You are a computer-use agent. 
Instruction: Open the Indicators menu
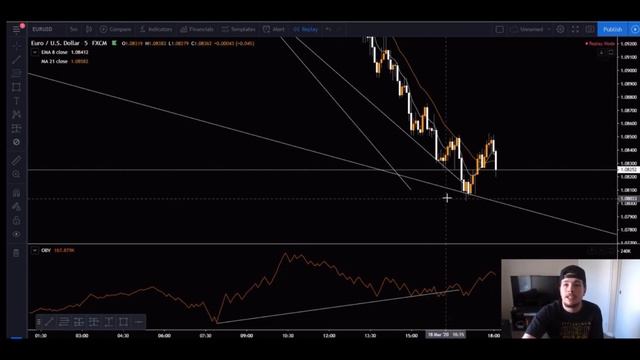[x=156, y=29]
